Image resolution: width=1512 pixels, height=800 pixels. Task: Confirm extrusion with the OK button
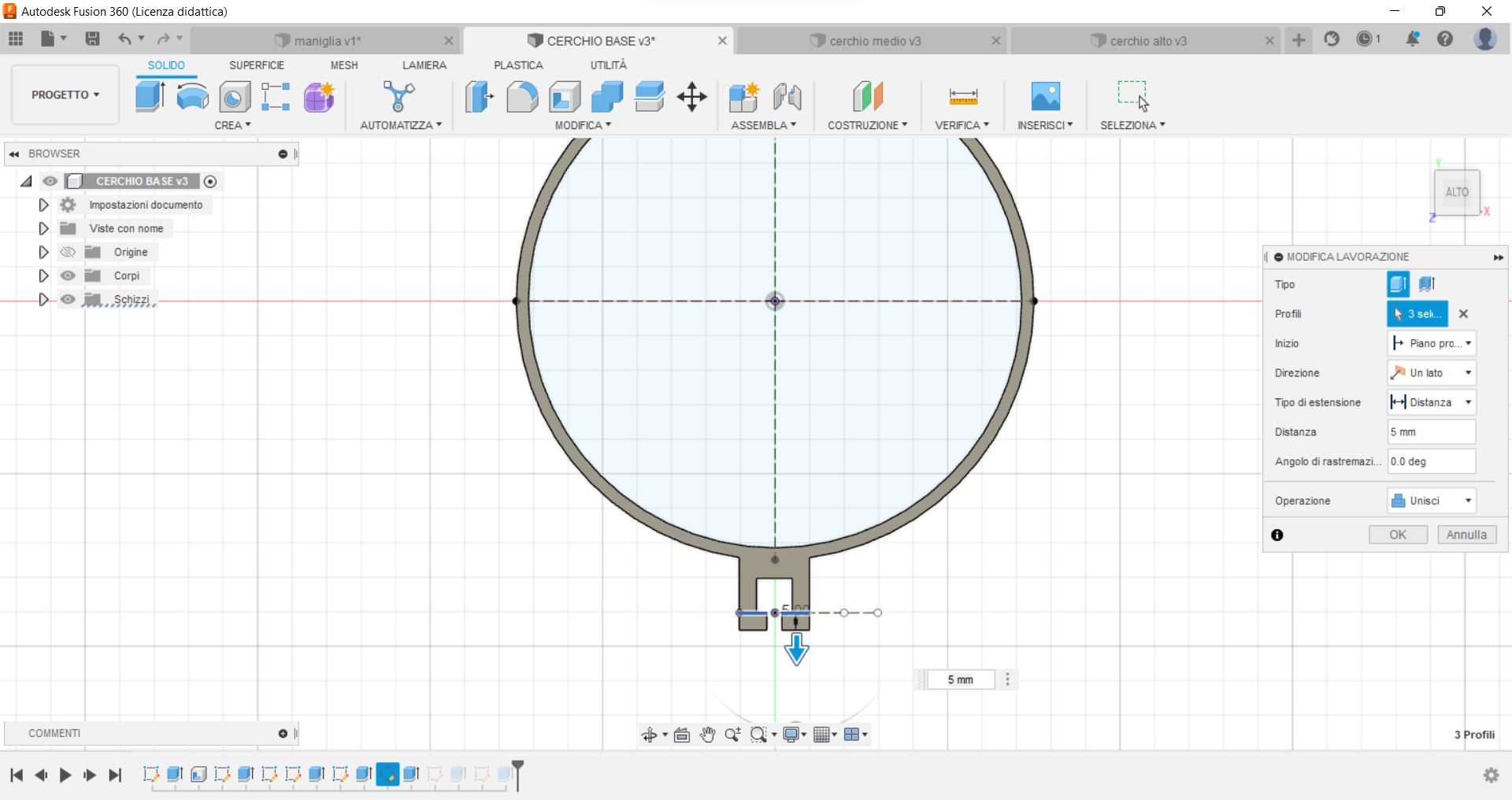(x=1398, y=534)
